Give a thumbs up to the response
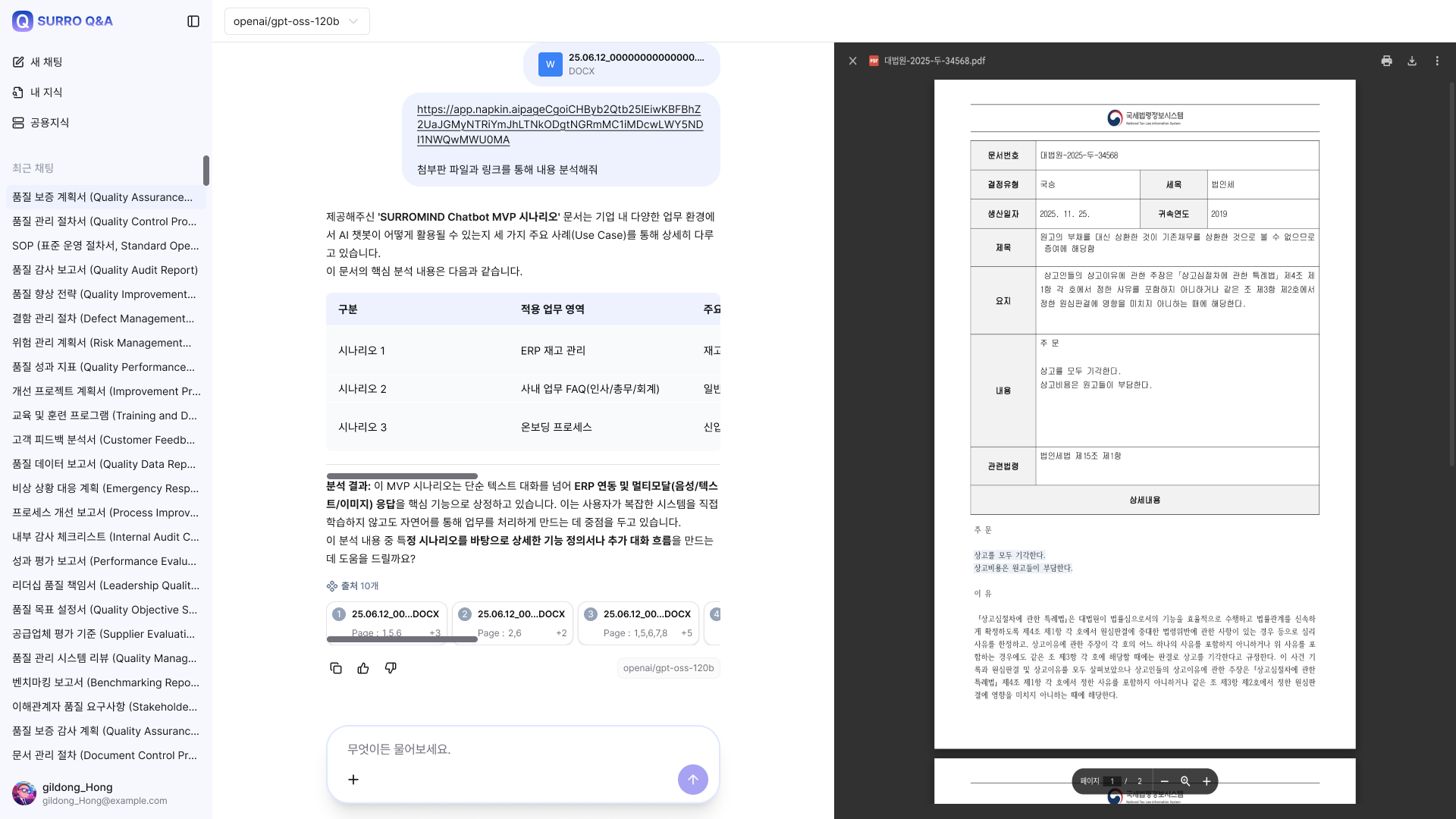Viewport: 1456px width, 819px height. coord(363,668)
